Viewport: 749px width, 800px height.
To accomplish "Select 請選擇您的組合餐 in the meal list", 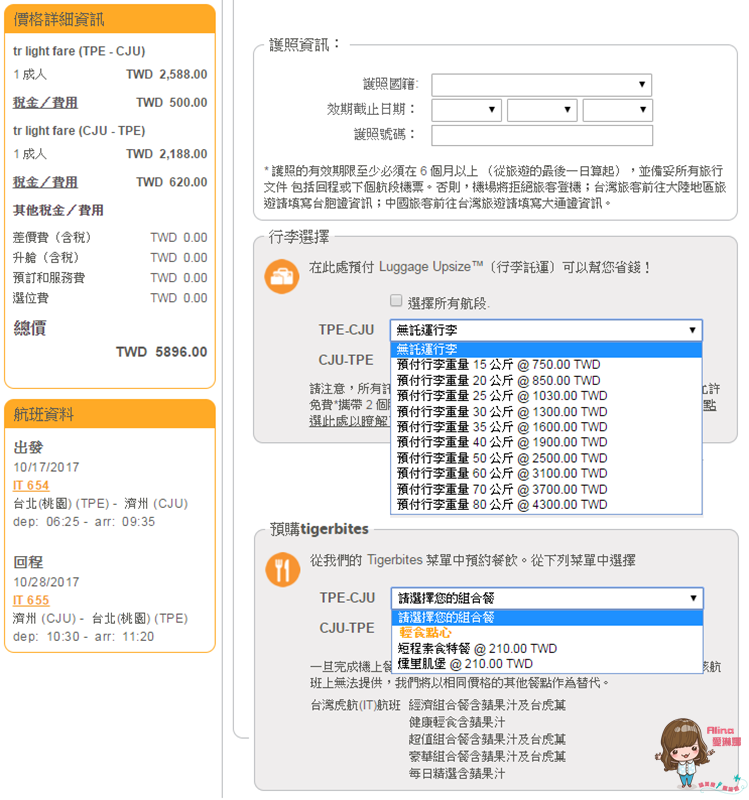I will (547, 617).
